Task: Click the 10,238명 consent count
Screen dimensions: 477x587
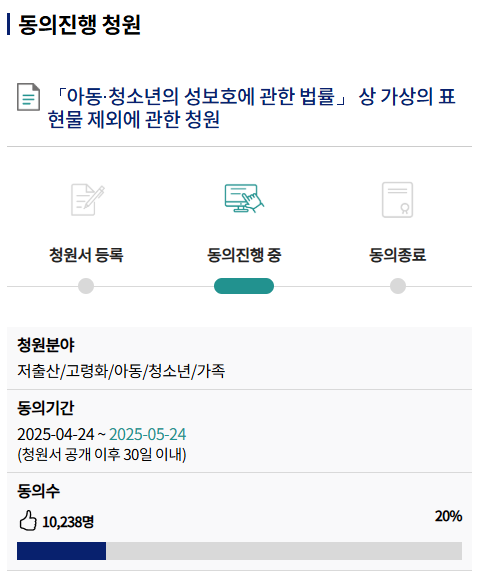Action: pyautogui.click(x=68, y=521)
